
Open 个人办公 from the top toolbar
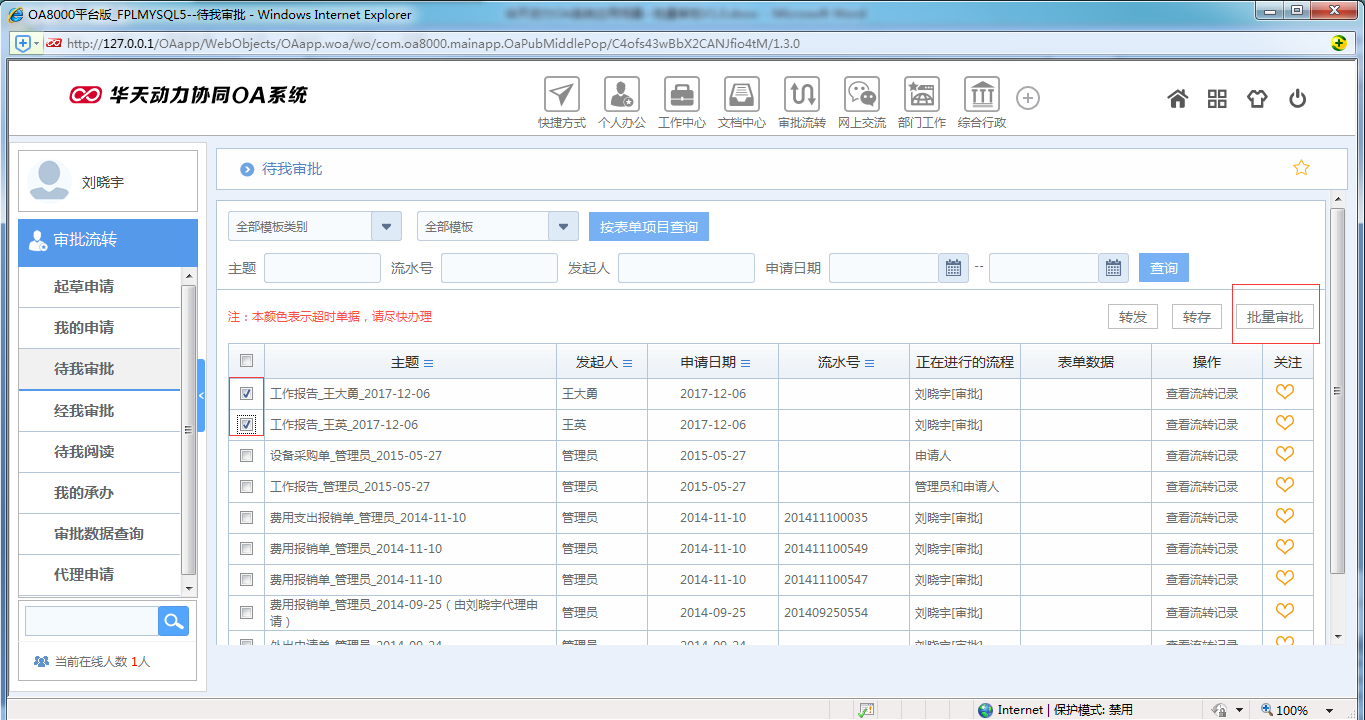point(621,98)
